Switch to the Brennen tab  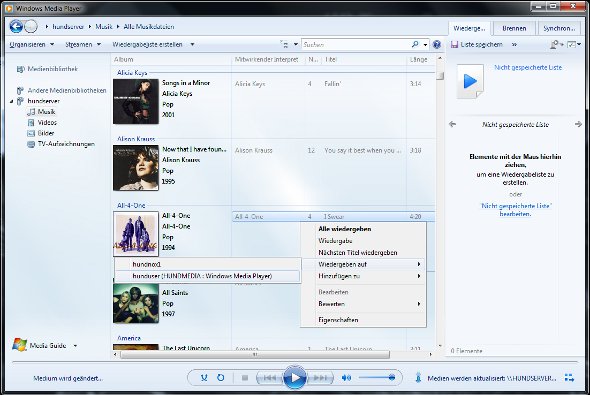coord(514,28)
